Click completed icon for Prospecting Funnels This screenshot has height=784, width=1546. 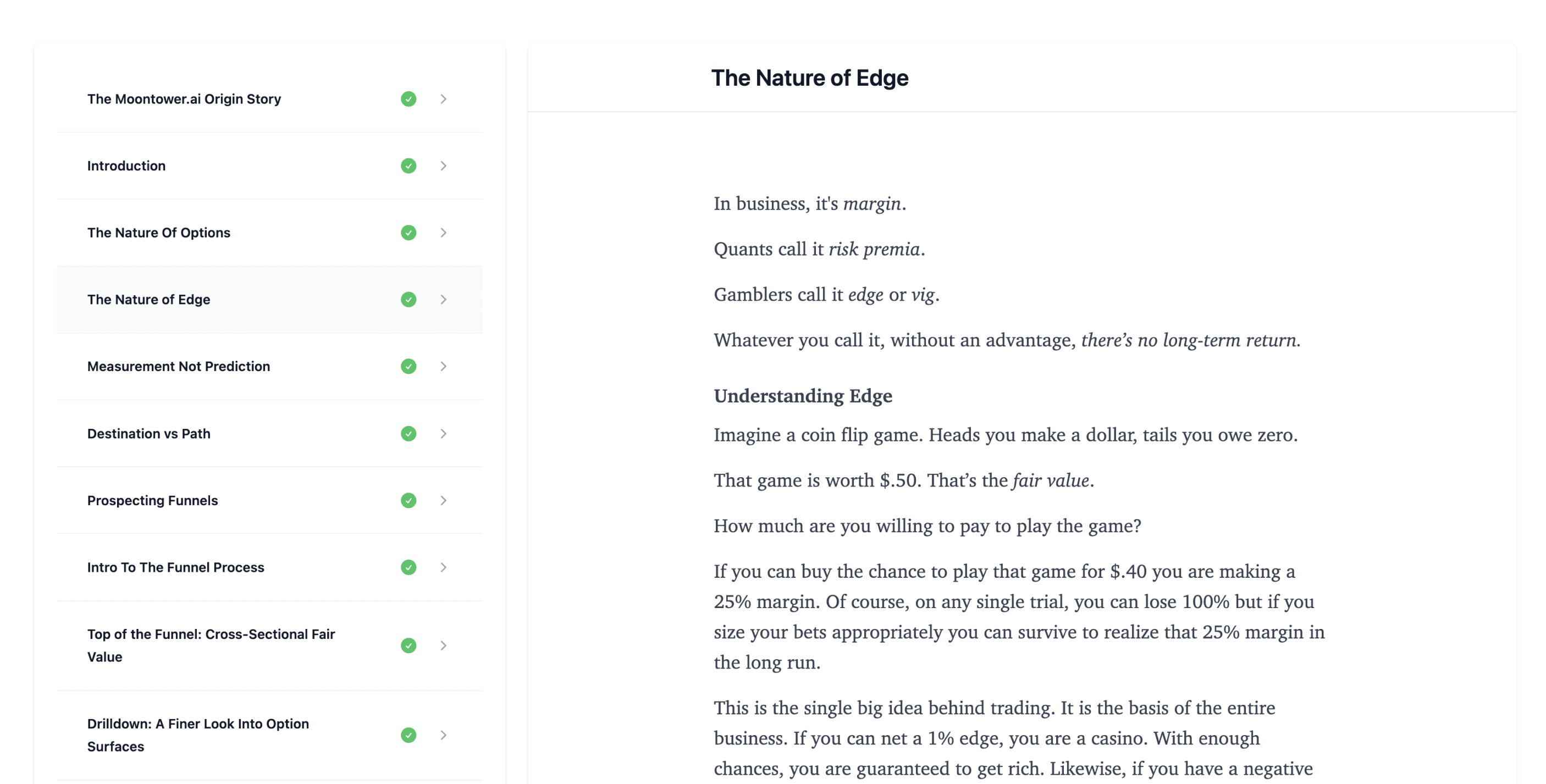[408, 500]
